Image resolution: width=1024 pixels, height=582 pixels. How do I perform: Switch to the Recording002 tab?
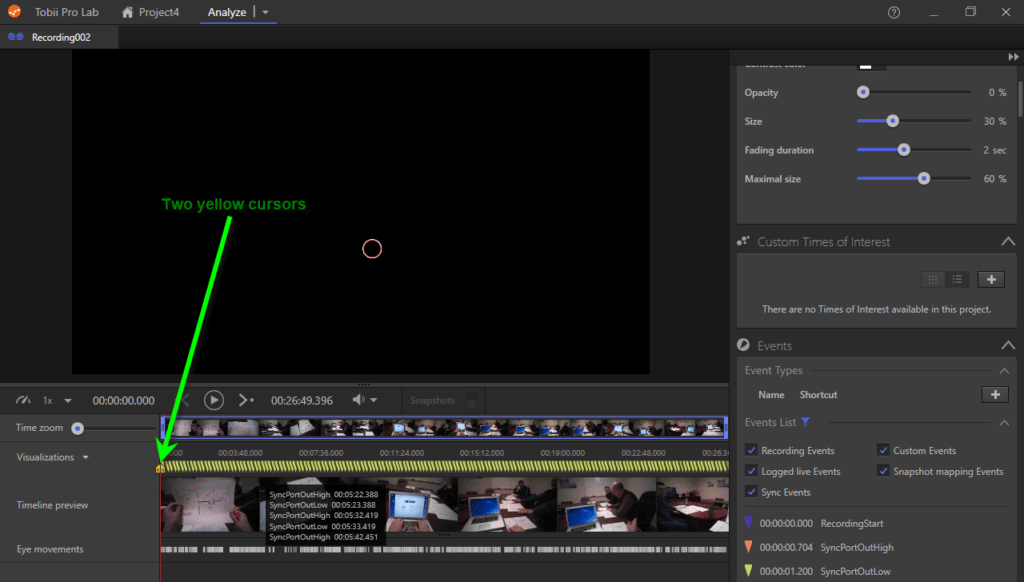tap(60, 35)
